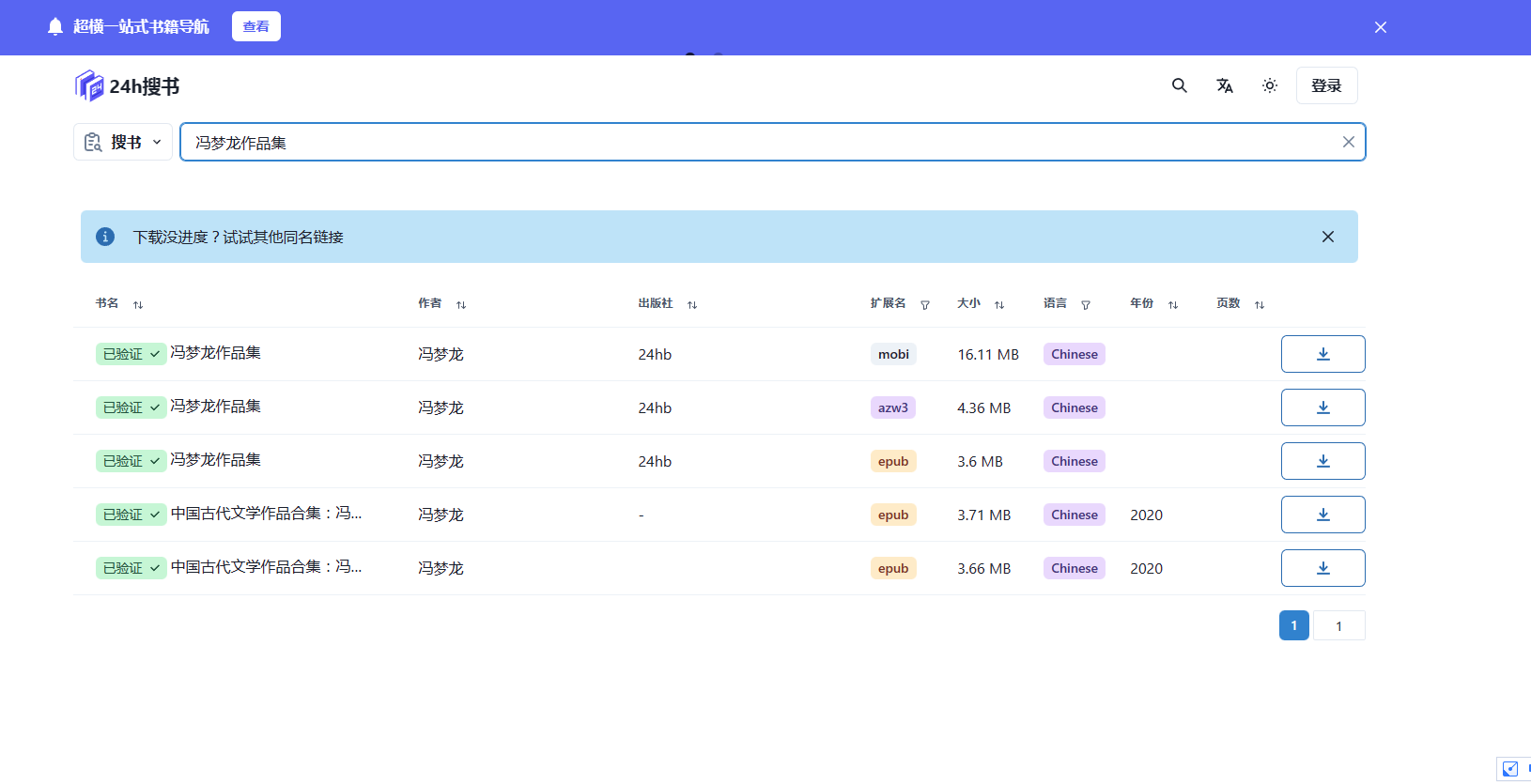The height and width of the screenshot is (784, 1531).
Task: Expand 已验证 badge on azw3 row
Action: (131, 407)
